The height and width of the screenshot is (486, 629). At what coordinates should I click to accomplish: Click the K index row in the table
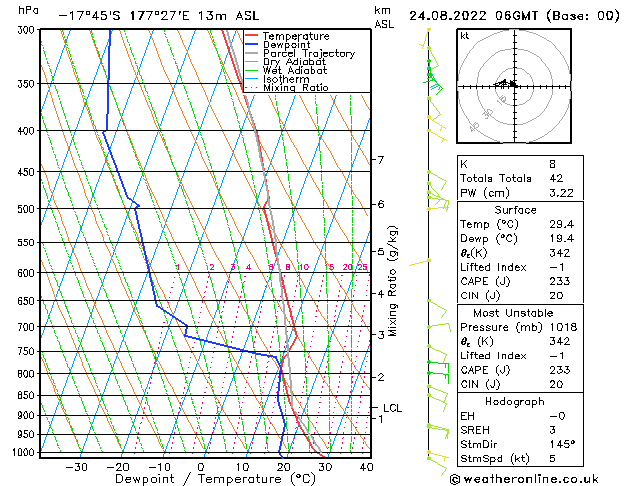(x=520, y=164)
